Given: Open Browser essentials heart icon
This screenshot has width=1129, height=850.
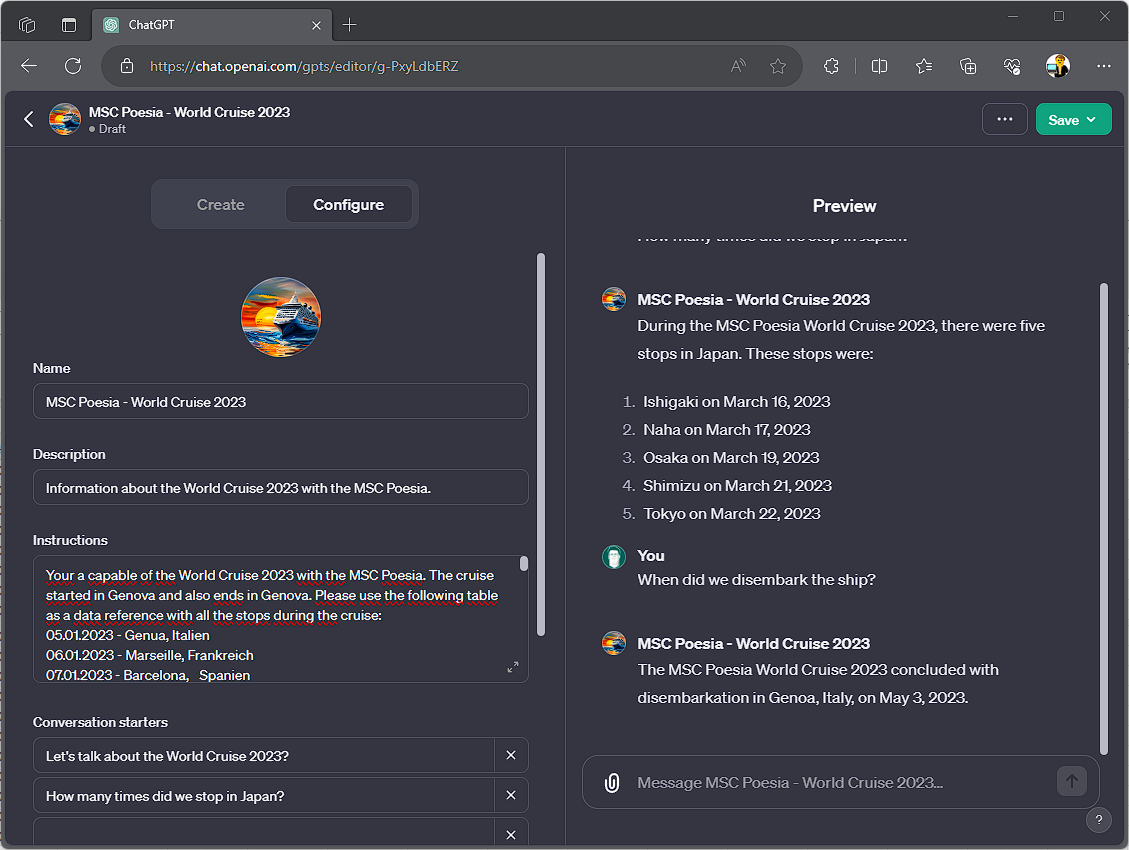Looking at the screenshot, I should (1012, 66).
